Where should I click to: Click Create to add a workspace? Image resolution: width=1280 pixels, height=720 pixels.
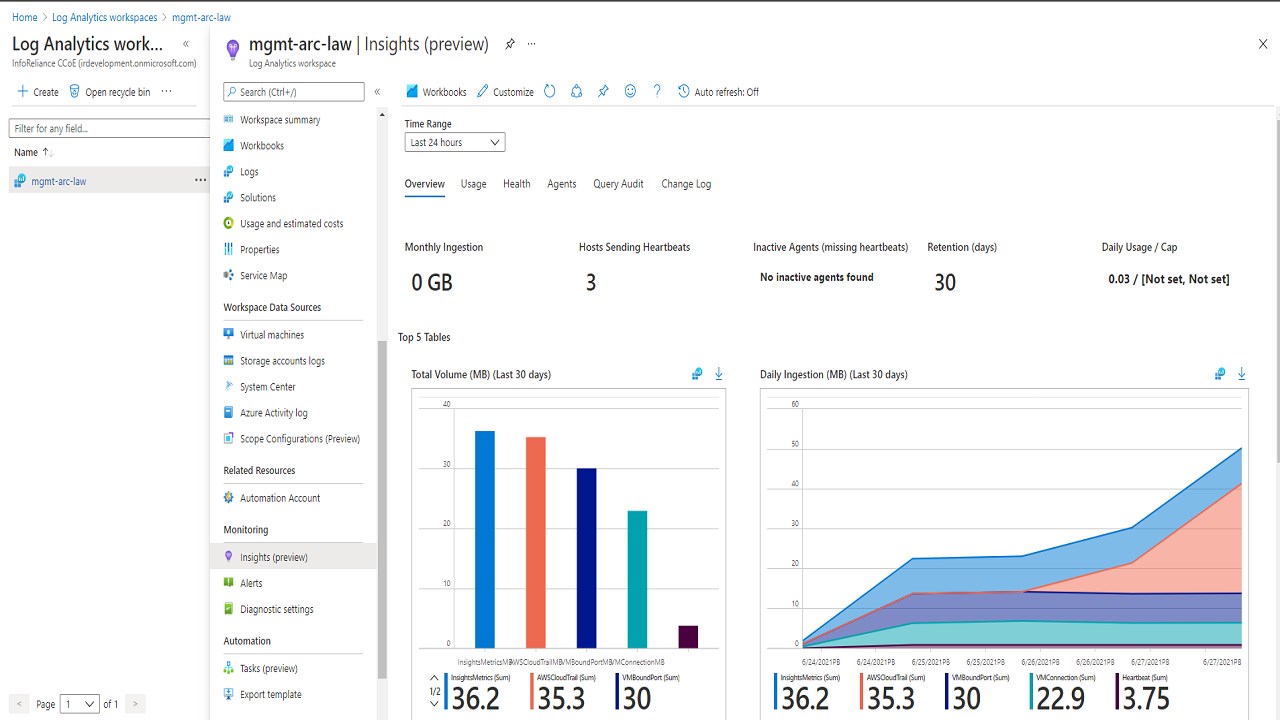[38, 92]
